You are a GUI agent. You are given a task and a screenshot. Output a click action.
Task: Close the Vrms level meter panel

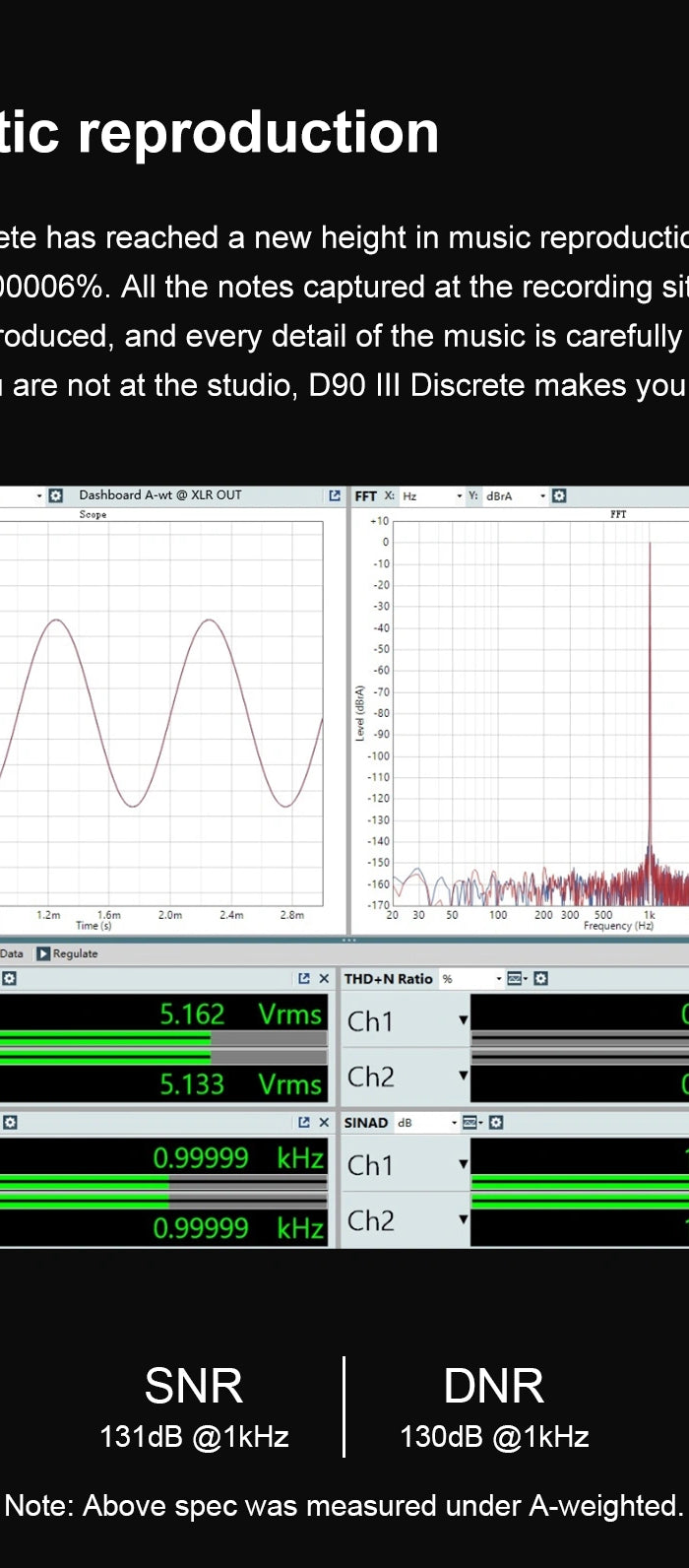[x=324, y=978]
